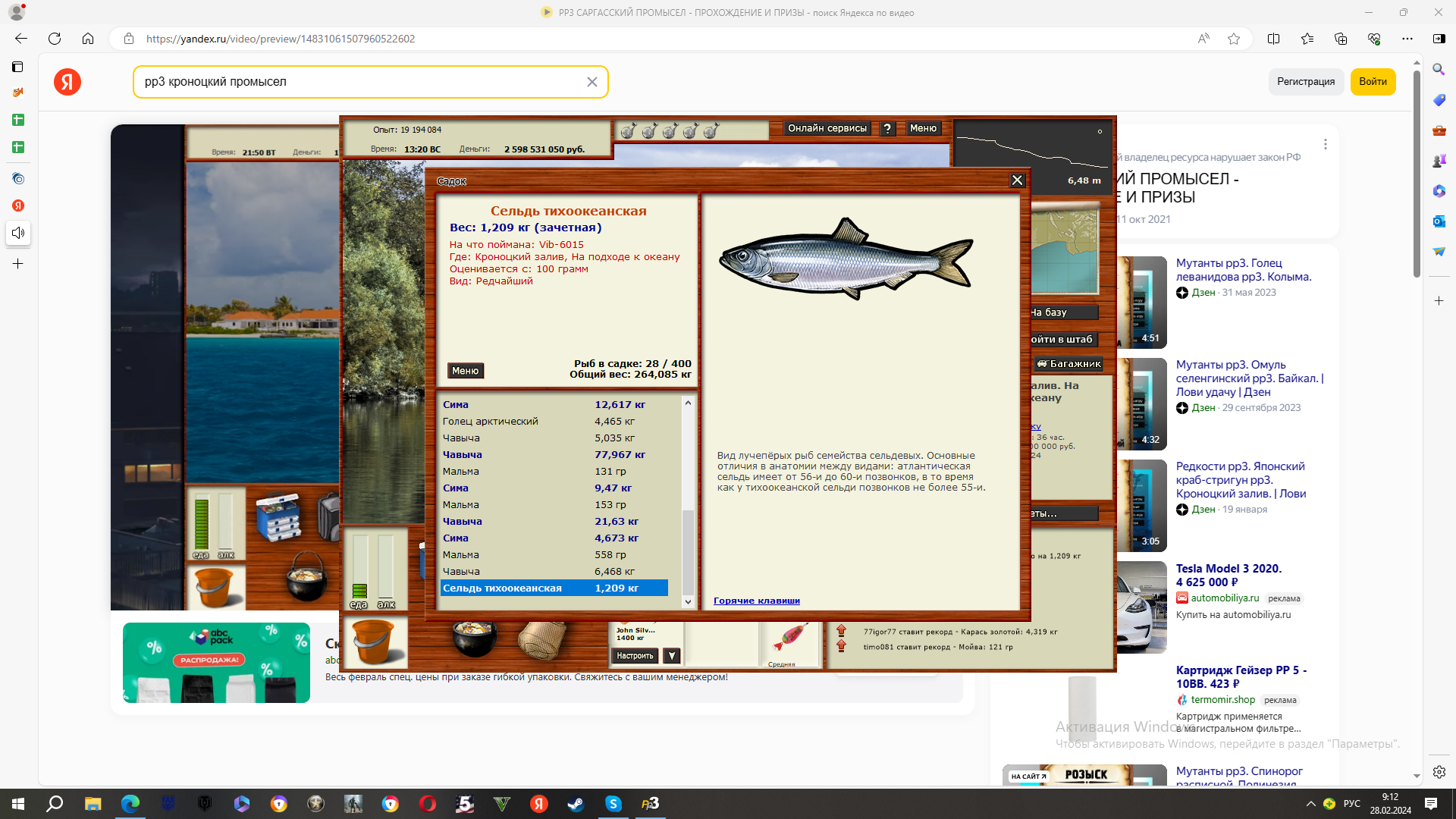This screenshot has height=819, width=1456.
Task: Clear the Yandex search field with X
Action: point(592,82)
